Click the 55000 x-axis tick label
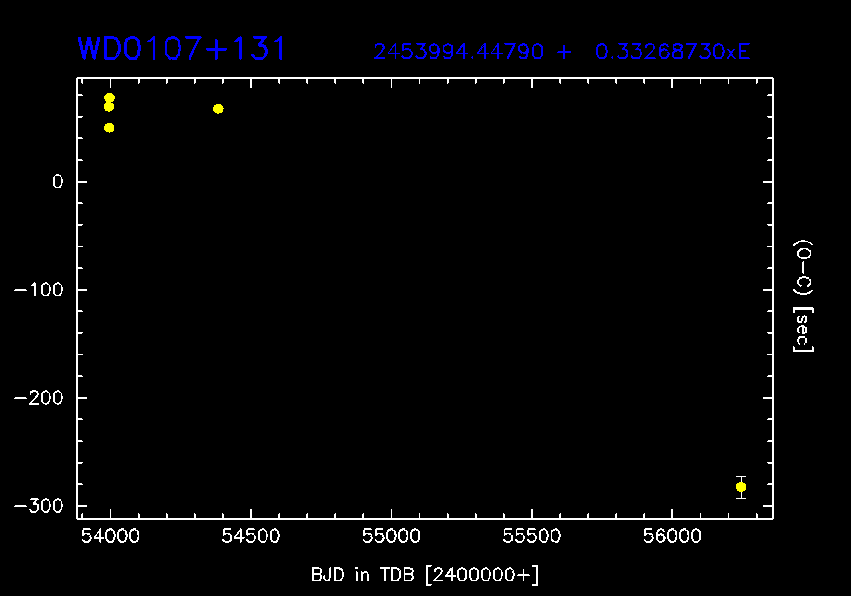The height and width of the screenshot is (596, 851). click(x=391, y=537)
